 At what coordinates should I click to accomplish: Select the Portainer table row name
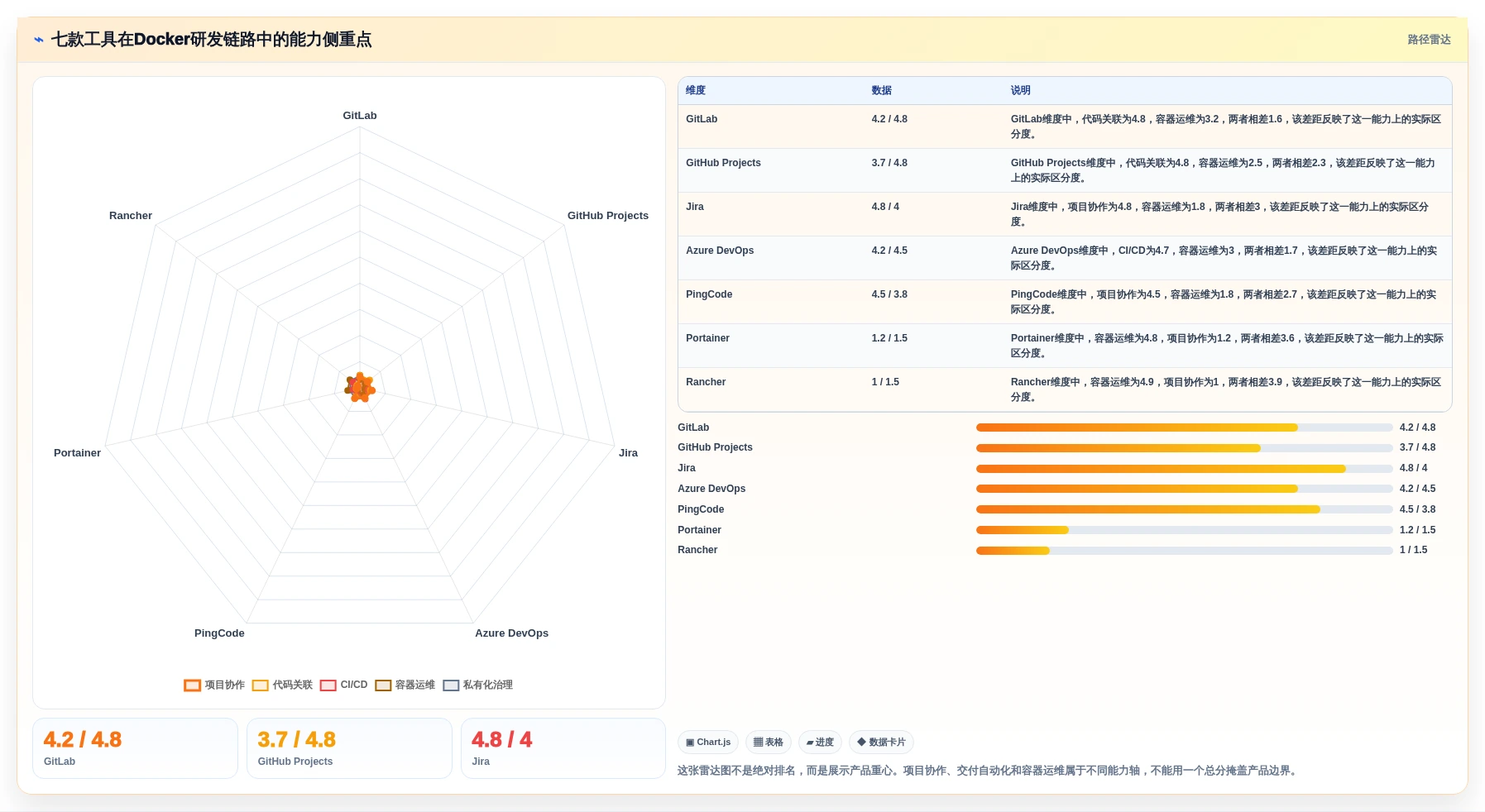tap(707, 338)
